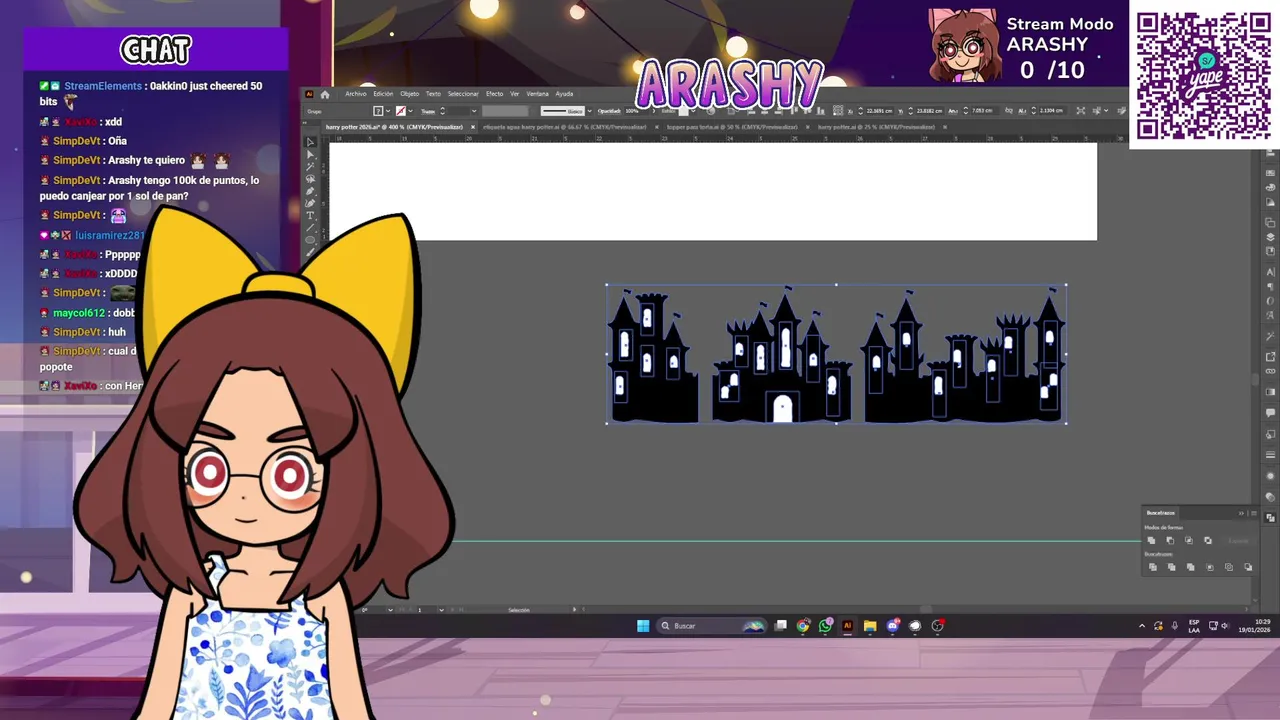Click the Trazo stroke label link
Image resolution: width=1280 pixels, height=720 pixels.
pyautogui.click(x=428, y=111)
